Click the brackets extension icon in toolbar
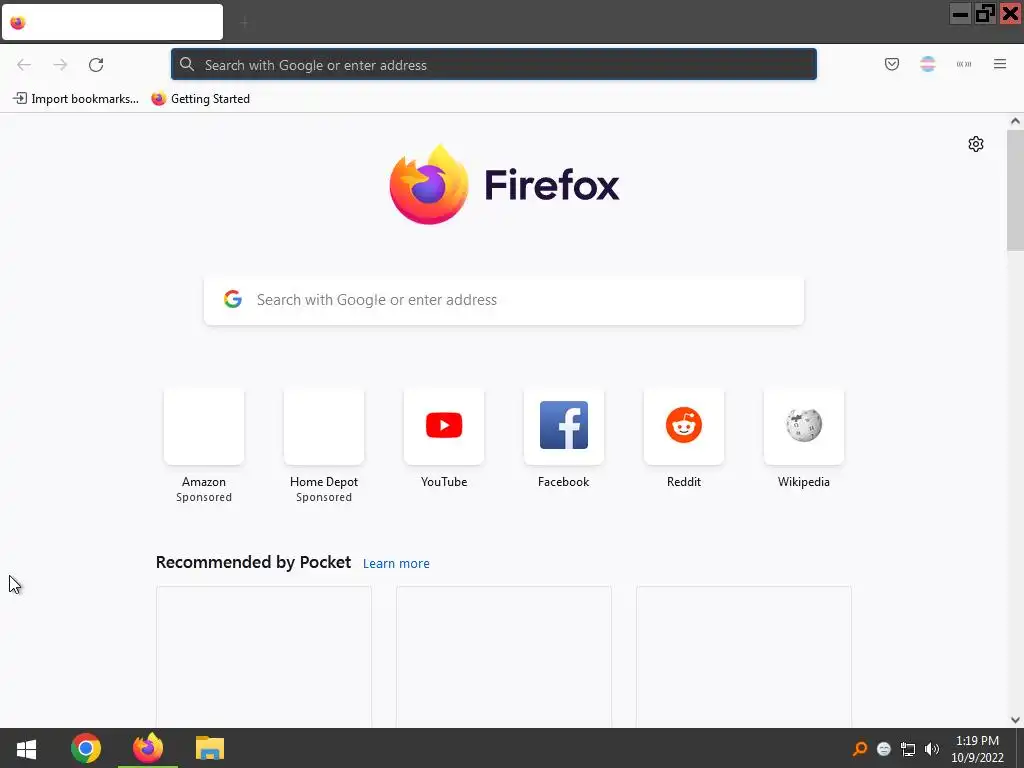This screenshot has height=768, width=1024. pos(963,64)
